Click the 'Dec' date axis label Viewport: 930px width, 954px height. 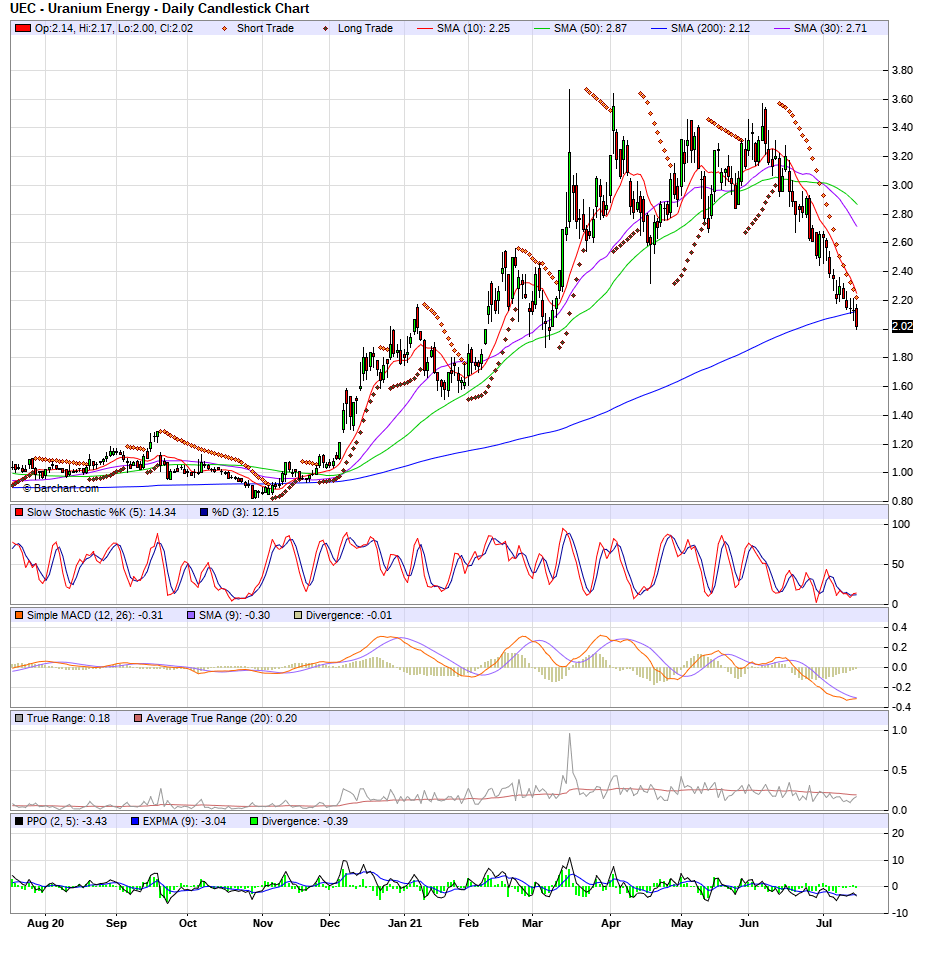[x=330, y=923]
